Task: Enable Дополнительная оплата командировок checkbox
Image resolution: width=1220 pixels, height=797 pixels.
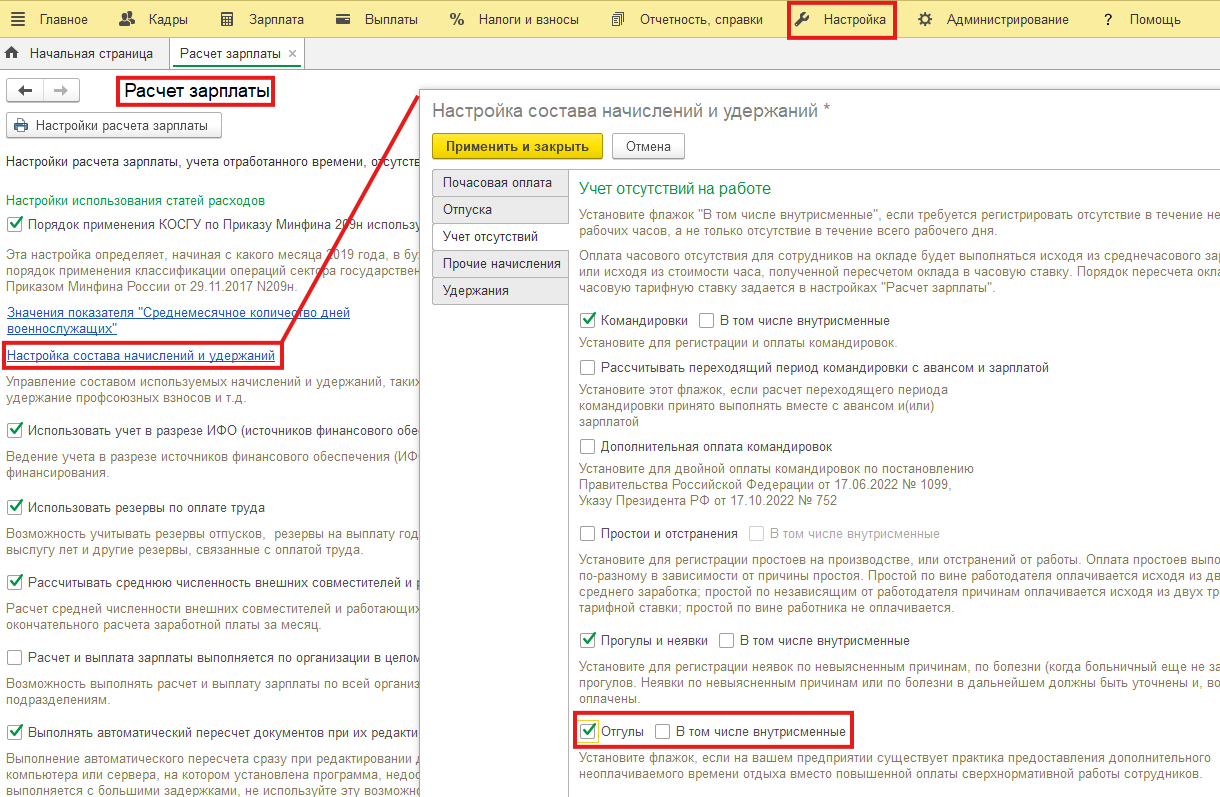Action: pos(588,447)
